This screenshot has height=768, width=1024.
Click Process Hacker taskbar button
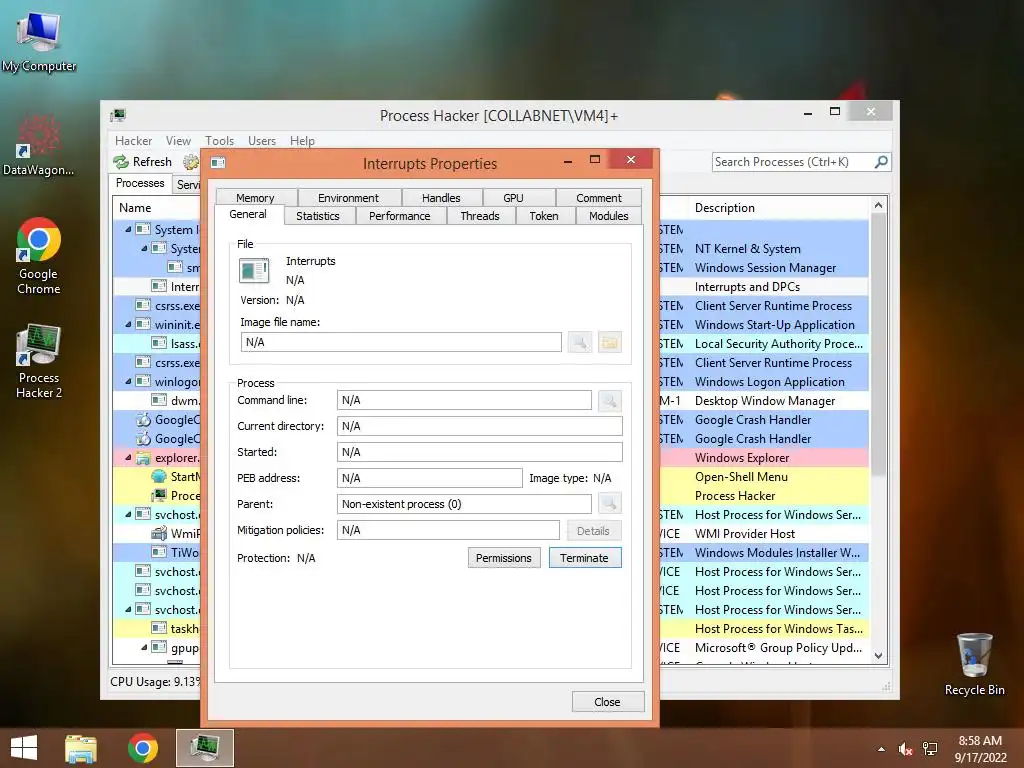point(205,748)
